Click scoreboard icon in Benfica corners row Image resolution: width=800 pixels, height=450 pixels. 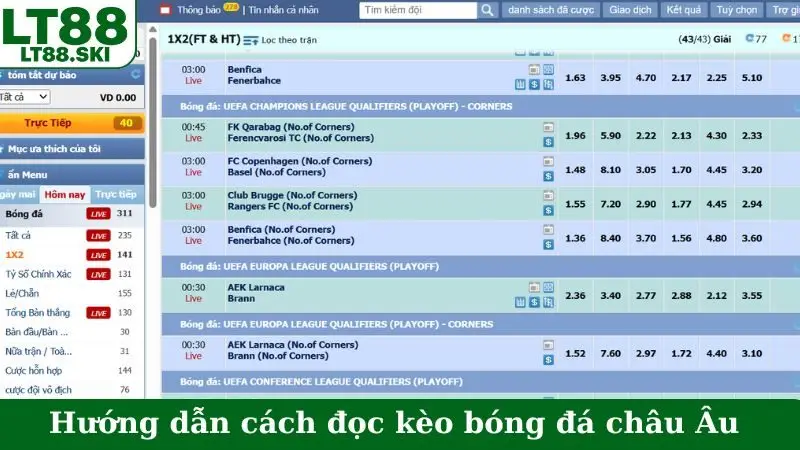tap(548, 230)
